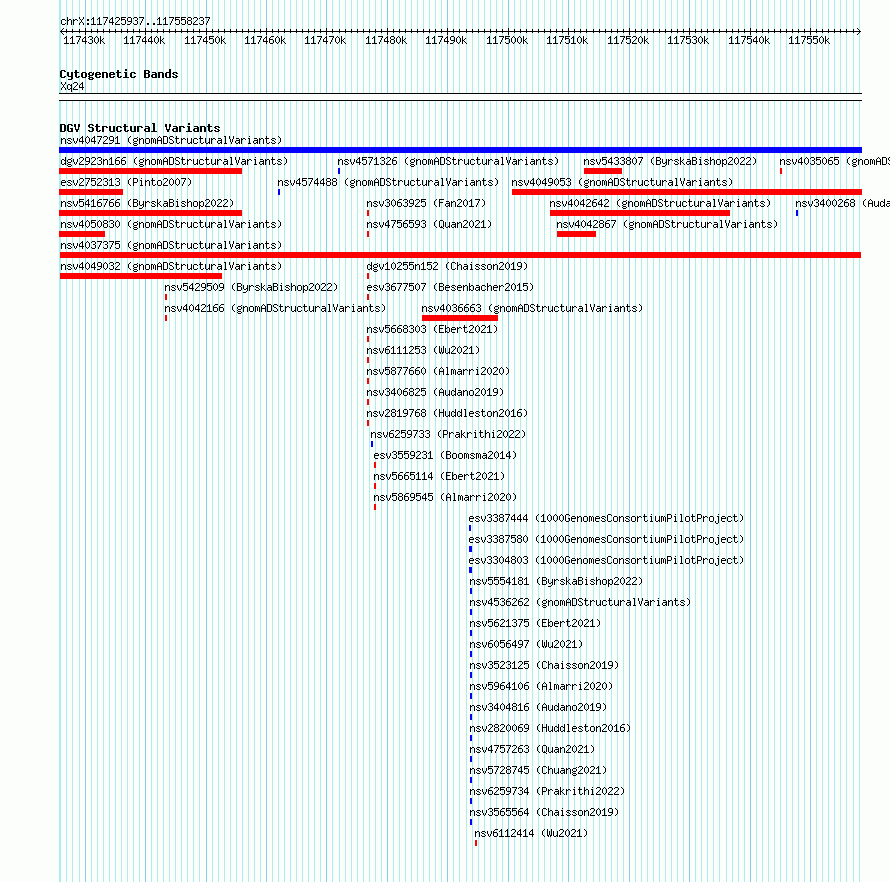Viewport: 890px width, 882px height.
Task: Open nsv4049032 gnomAD variant label
Action: [171, 266]
